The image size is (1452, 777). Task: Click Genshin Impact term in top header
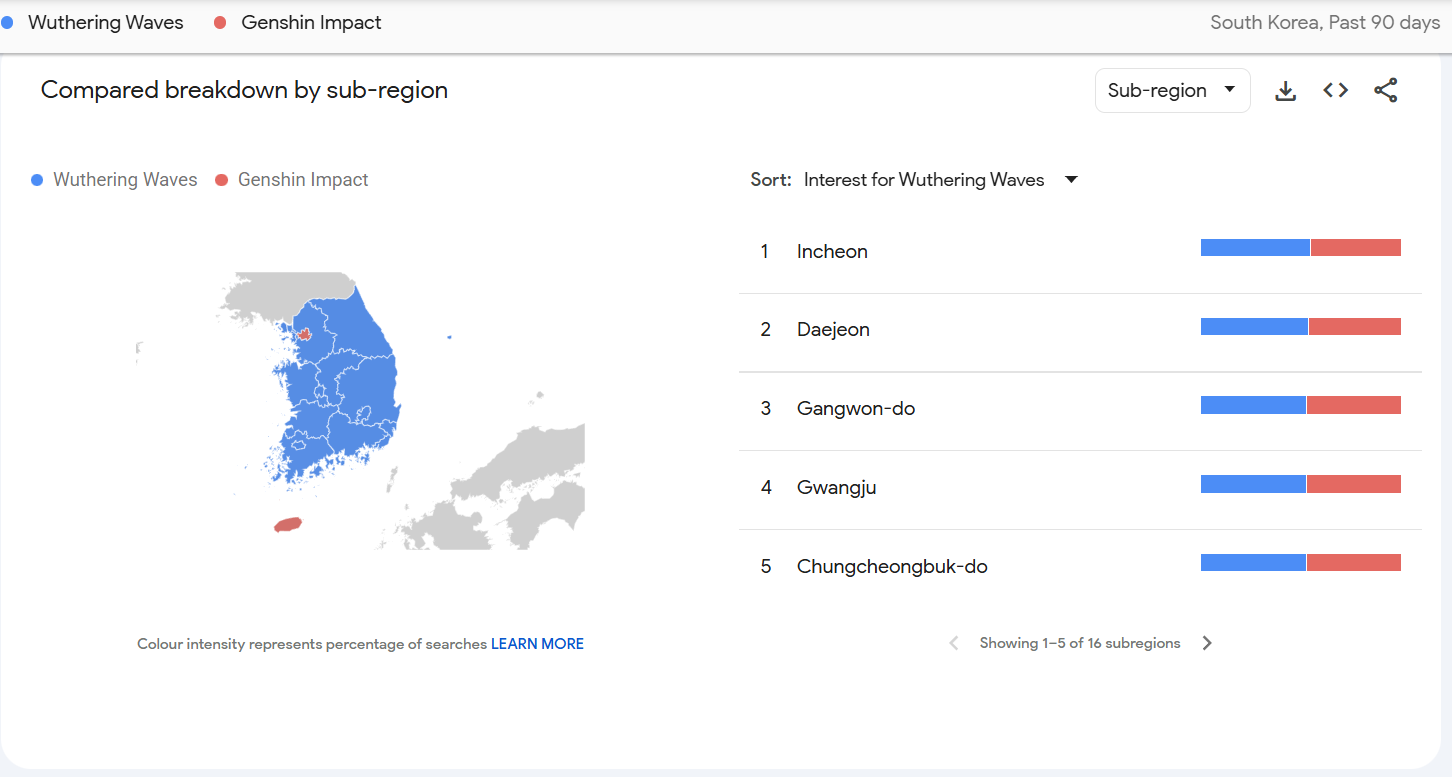pos(311,22)
